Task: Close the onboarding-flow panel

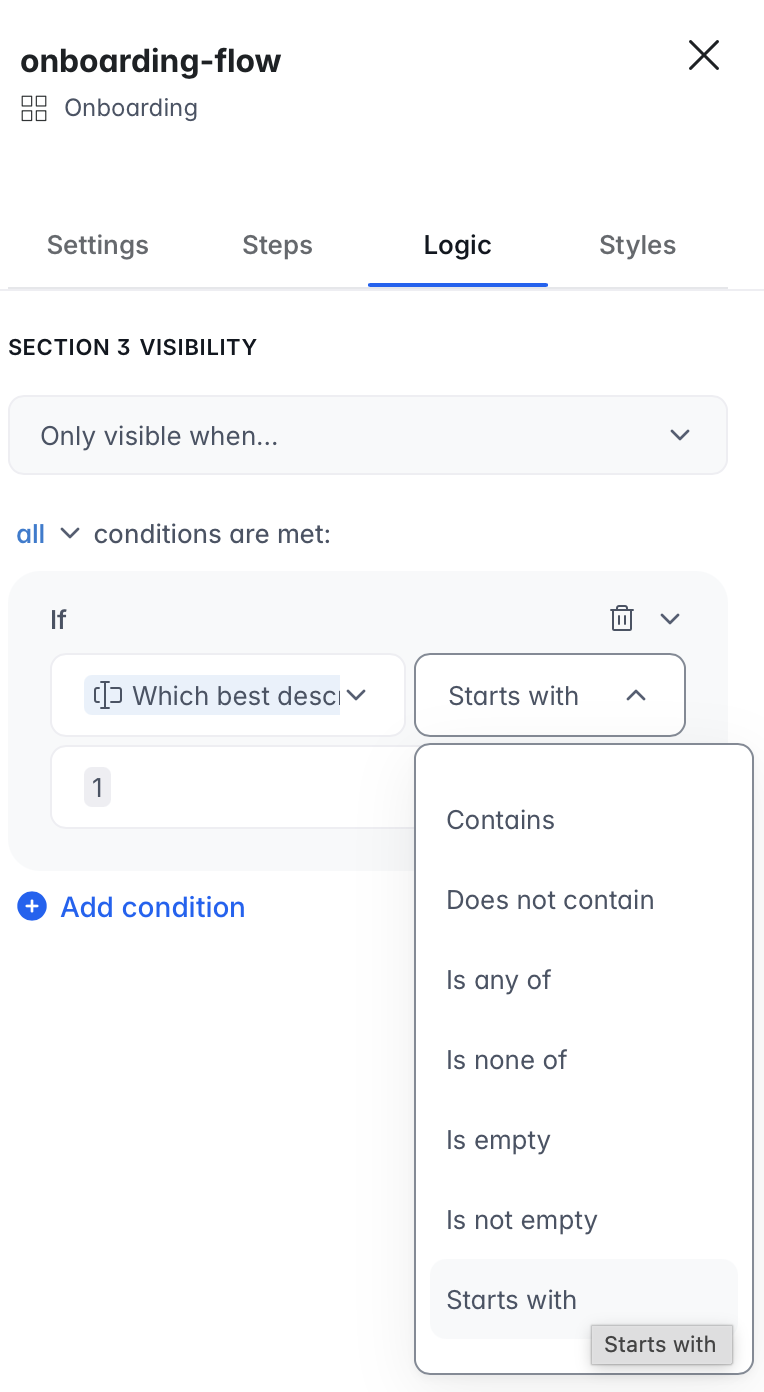Action: point(704,56)
